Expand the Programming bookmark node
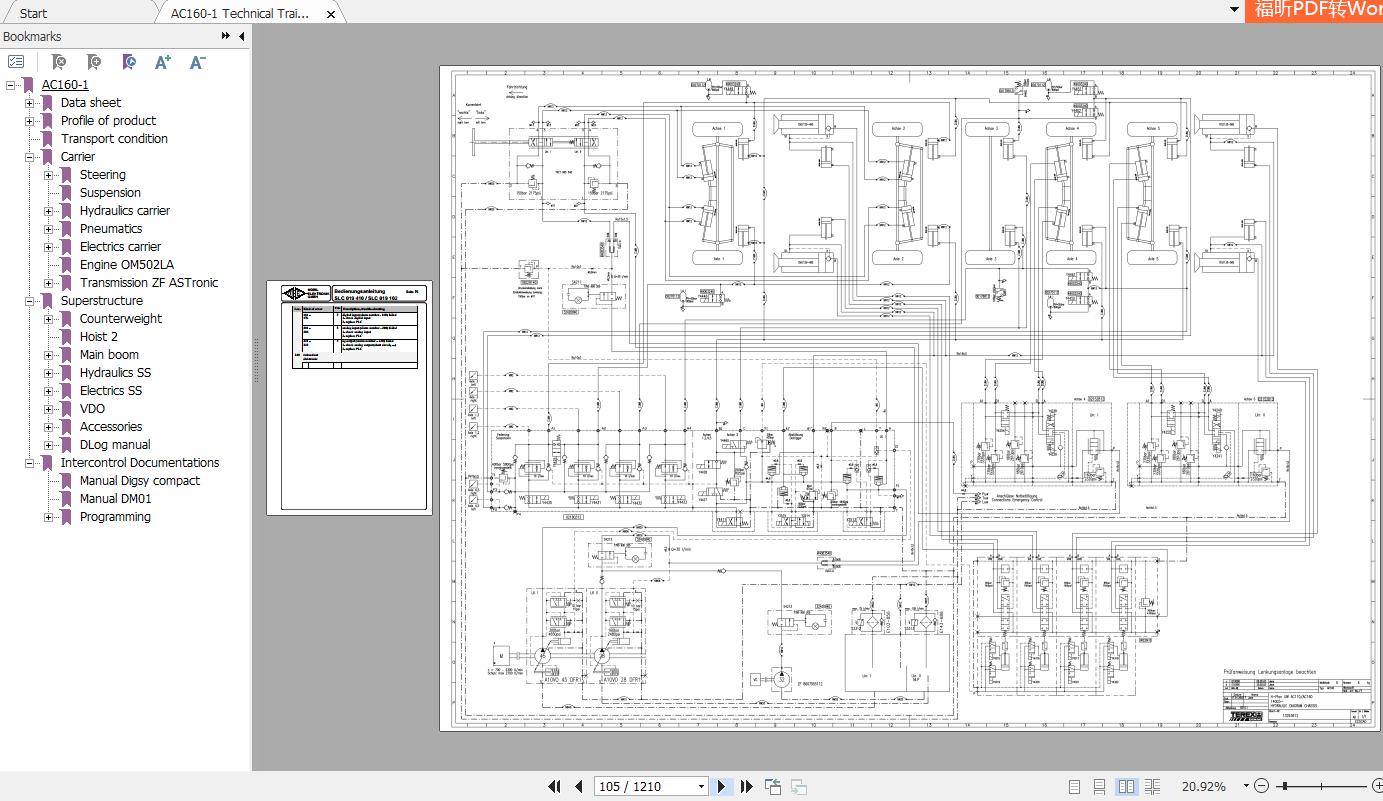This screenshot has height=801, width=1383. tap(49, 516)
